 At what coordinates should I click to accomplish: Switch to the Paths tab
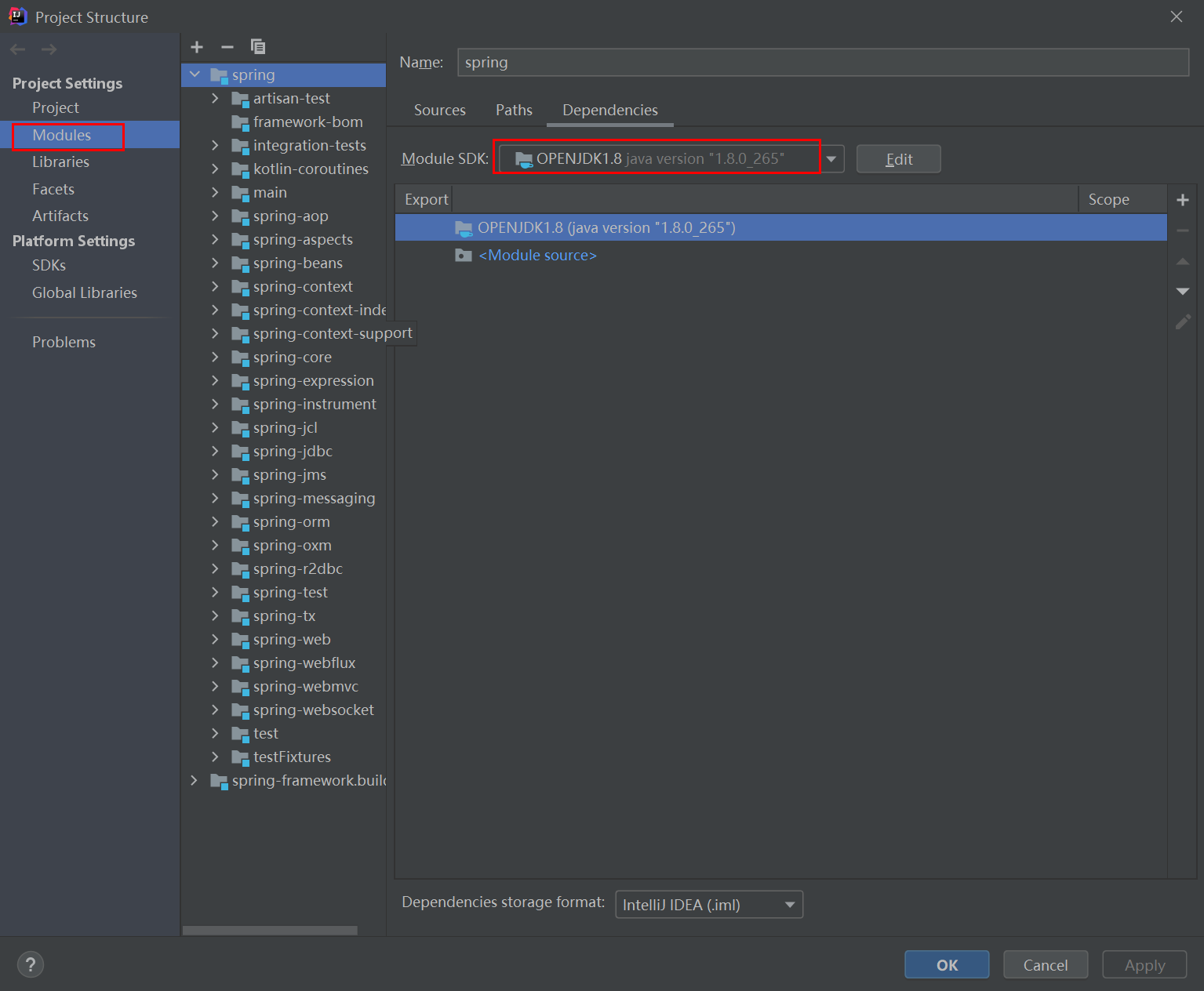point(514,110)
